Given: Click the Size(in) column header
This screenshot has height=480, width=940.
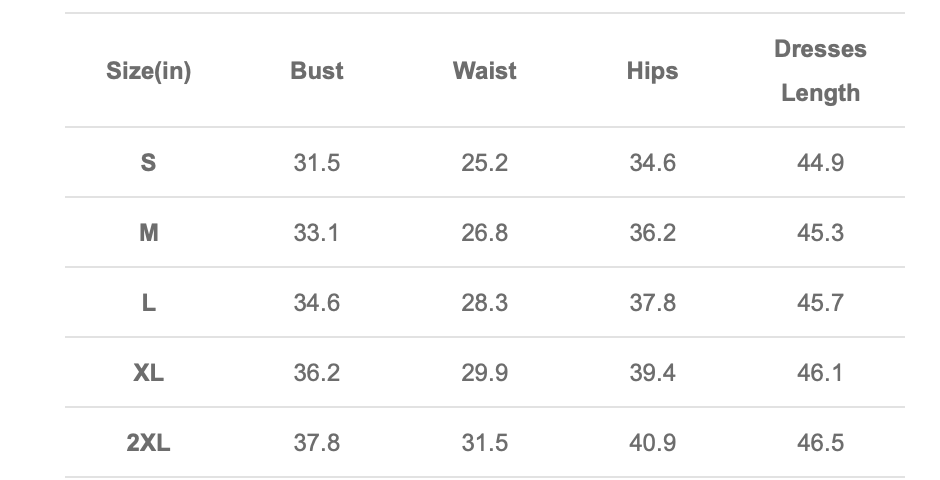Looking at the screenshot, I should pos(148,71).
